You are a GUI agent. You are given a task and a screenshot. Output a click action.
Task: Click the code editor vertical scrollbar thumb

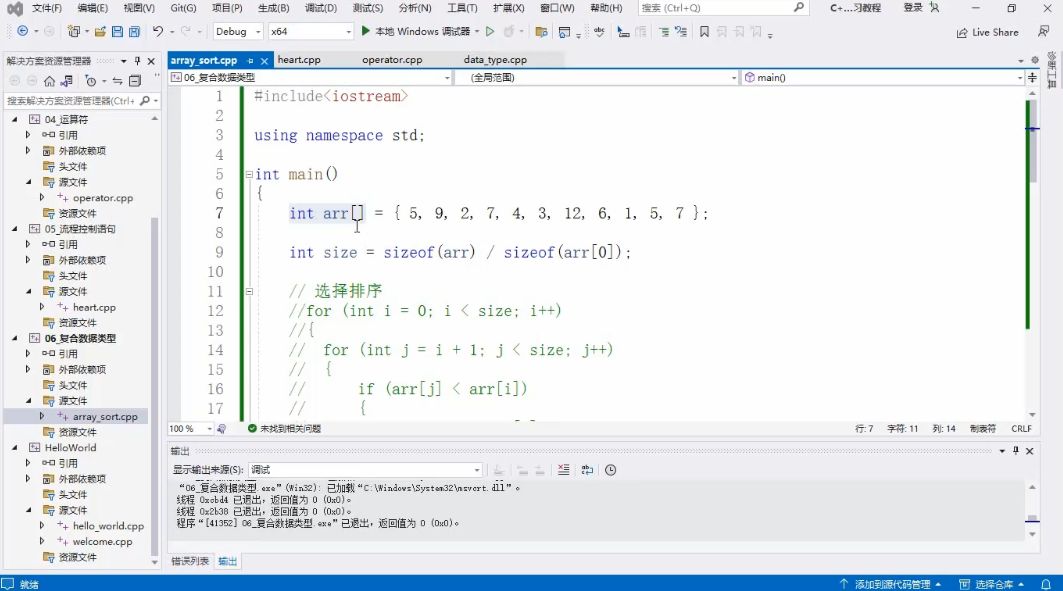click(x=1032, y=142)
